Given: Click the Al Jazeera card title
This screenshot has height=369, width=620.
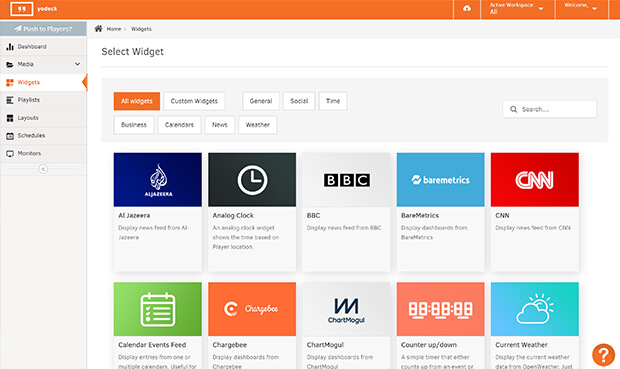Looking at the screenshot, I should (134, 216).
